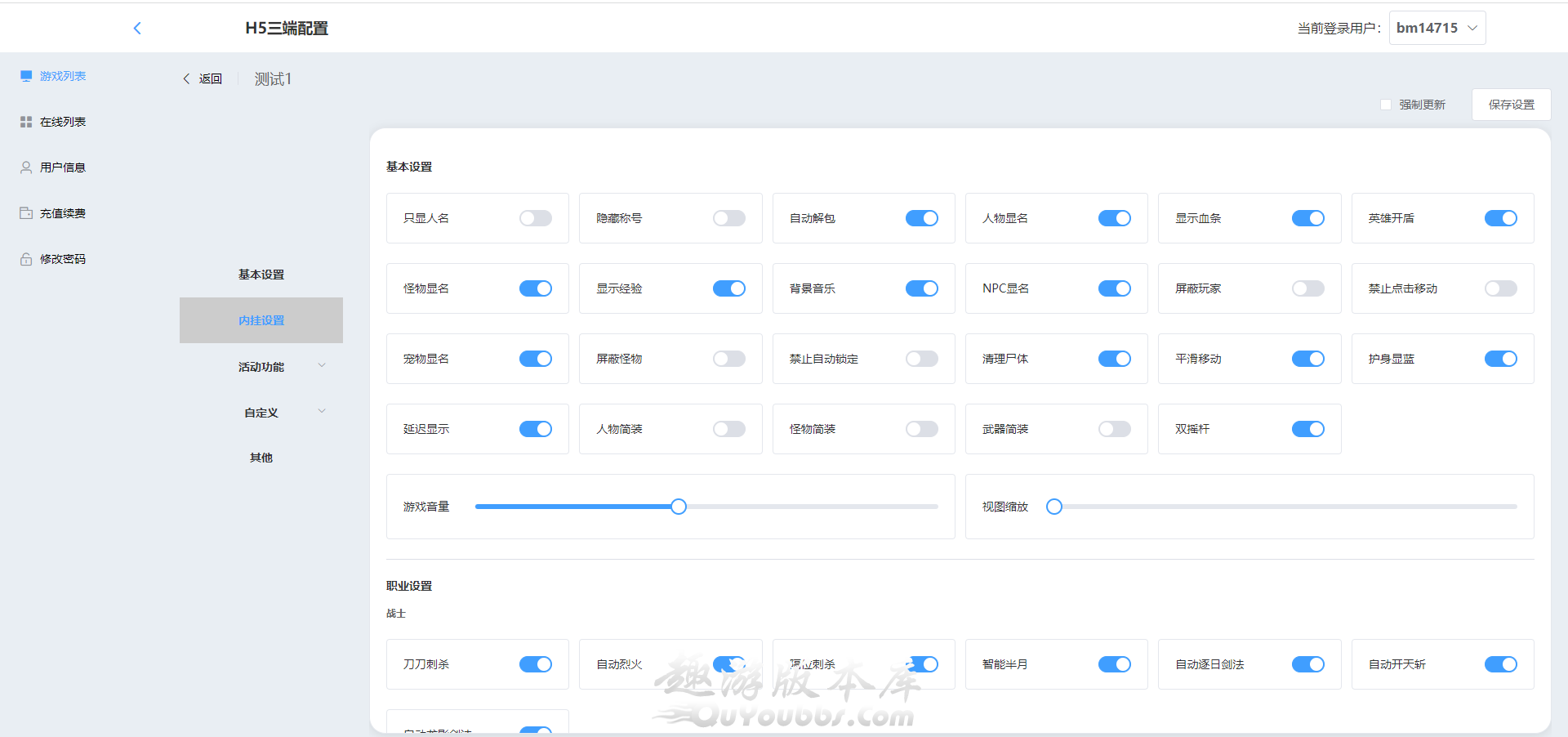
Task: Click the 返回 link
Action: point(210,79)
